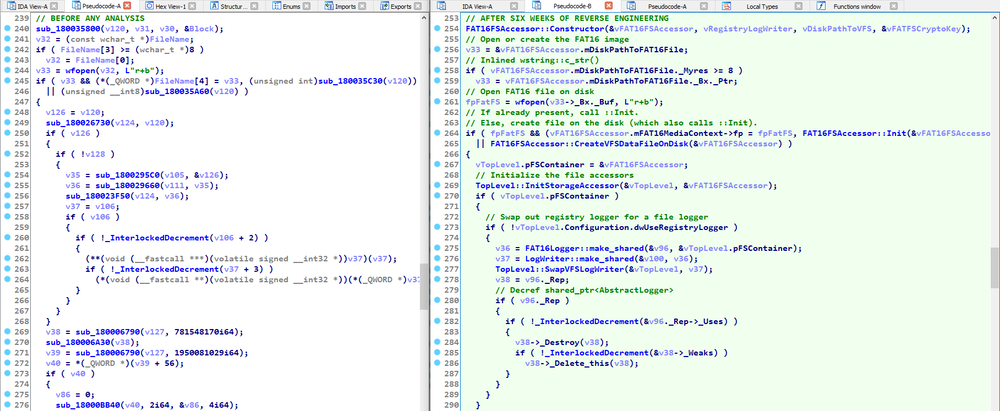1000x411 pixels.
Task: Click v38->_Destroy(v38) on line 284
Action: tap(562, 342)
